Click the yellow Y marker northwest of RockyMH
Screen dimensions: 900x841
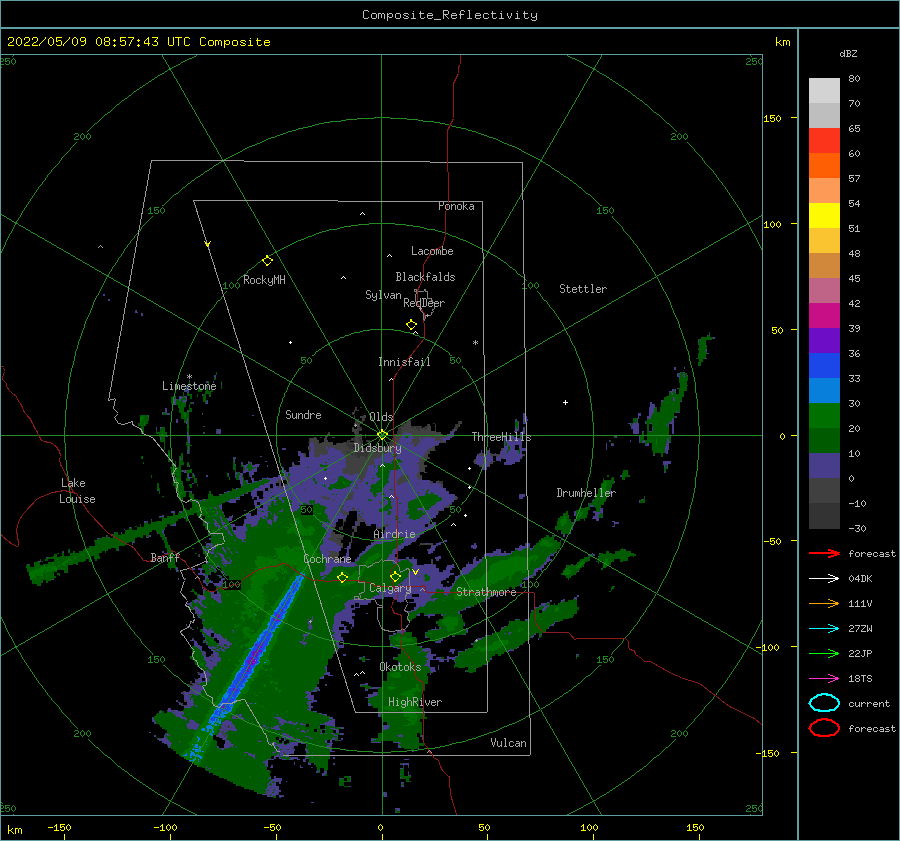207,244
